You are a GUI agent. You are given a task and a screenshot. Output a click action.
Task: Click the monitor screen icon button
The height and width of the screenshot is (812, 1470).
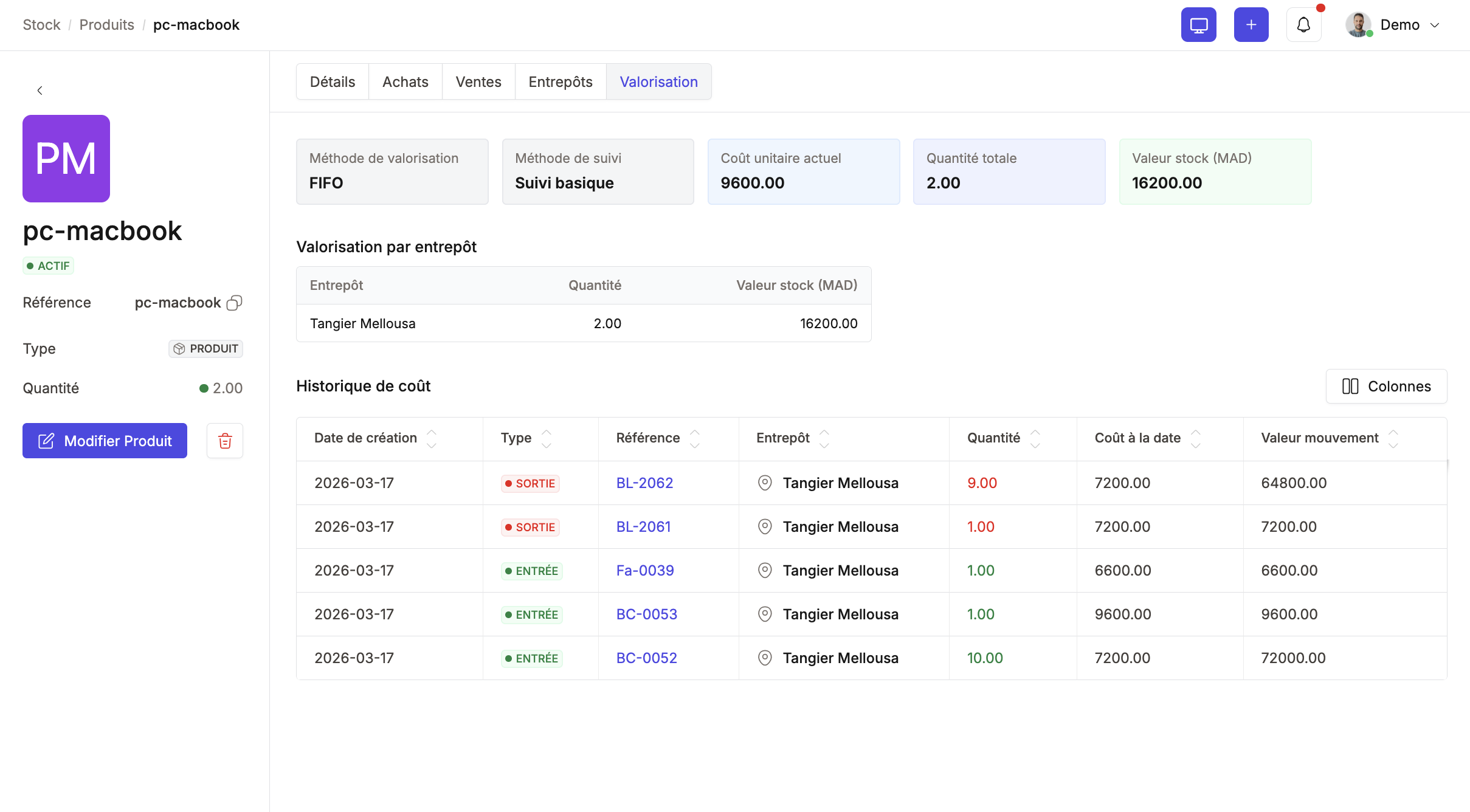point(1198,25)
